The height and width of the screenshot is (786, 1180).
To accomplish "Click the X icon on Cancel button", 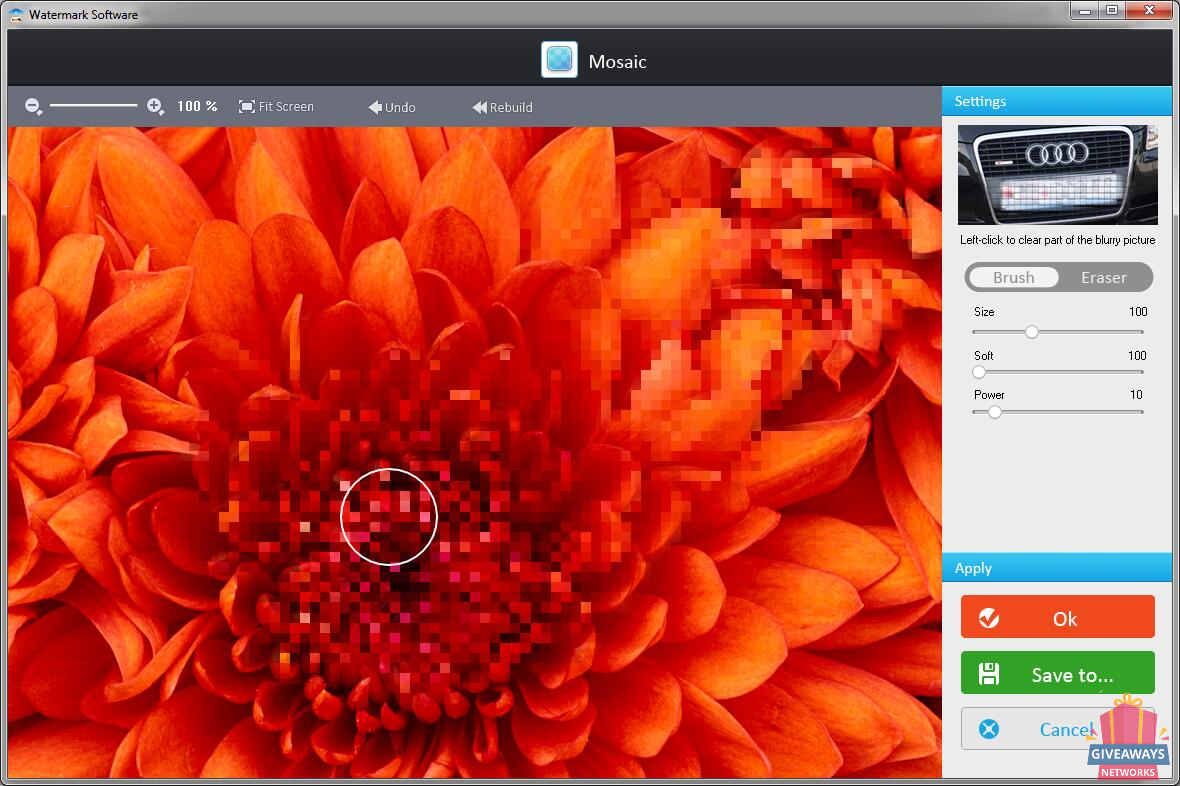I will click(x=989, y=729).
